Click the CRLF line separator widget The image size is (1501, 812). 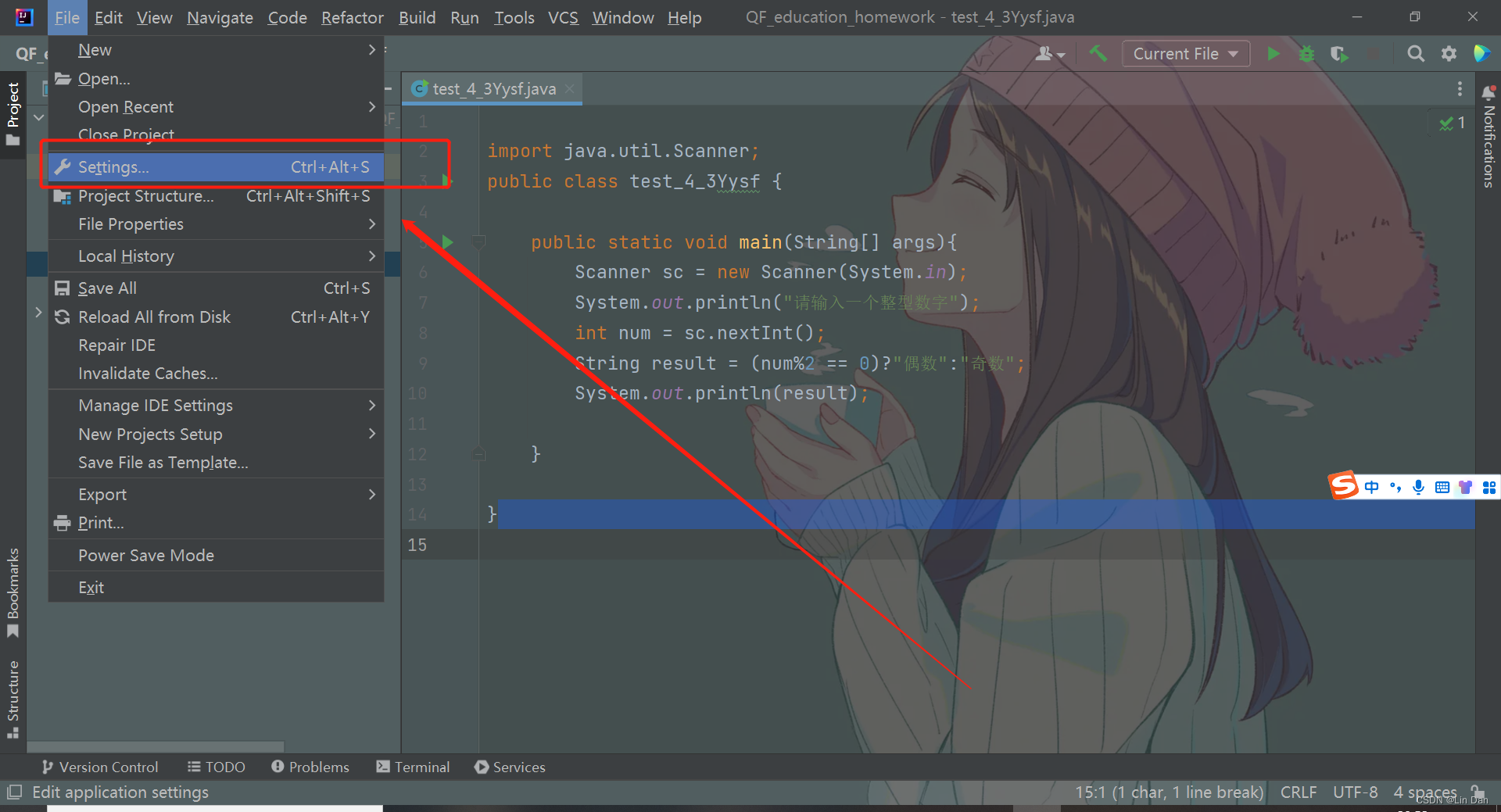(1299, 792)
